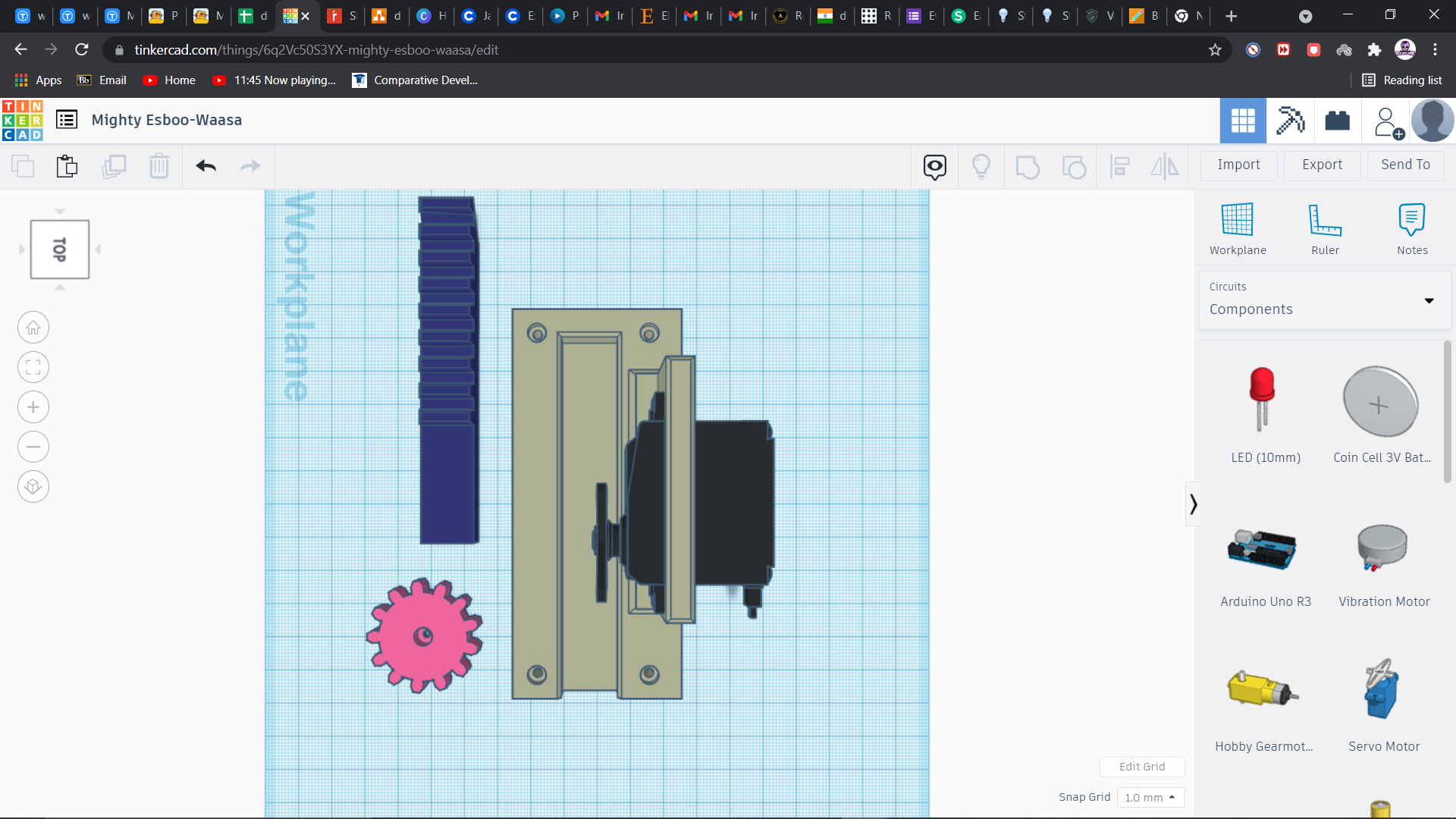Switch to Bricks mode via the Lego icon
The height and width of the screenshot is (819, 1456).
(1336, 120)
